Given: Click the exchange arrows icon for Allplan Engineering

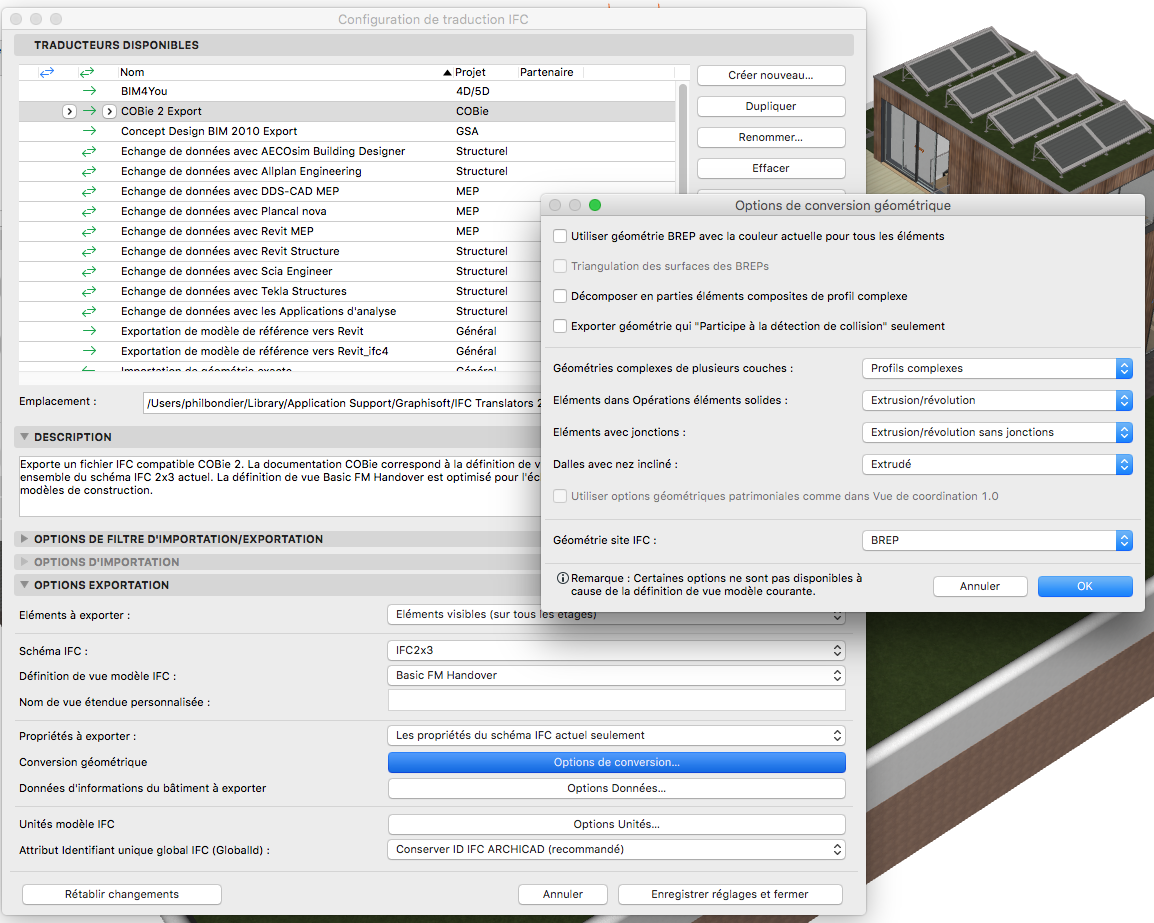Looking at the screenshot, I should pyautogui.click(x=89, y=171).
